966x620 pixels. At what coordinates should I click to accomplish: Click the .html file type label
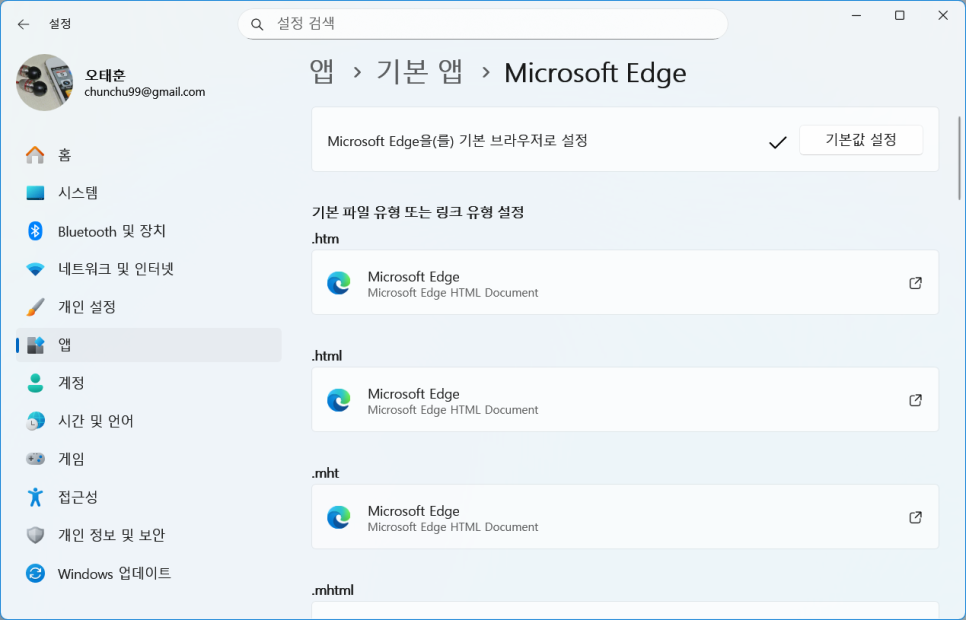pyautogui.click(x=327, y=356)
